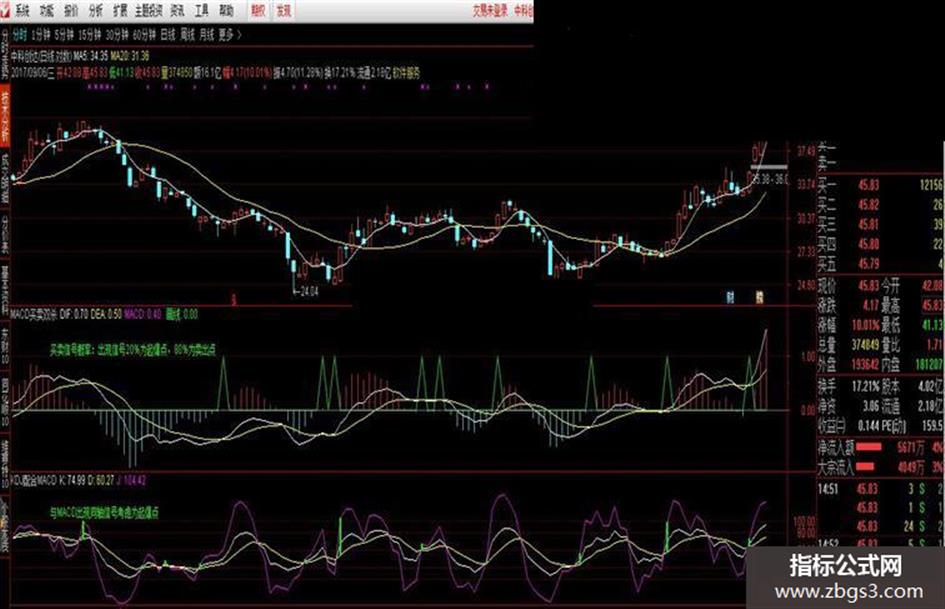The image size is (945, 609).
Task: Switch to the 周线 weekly chart tab
Action: coord(187,35)
